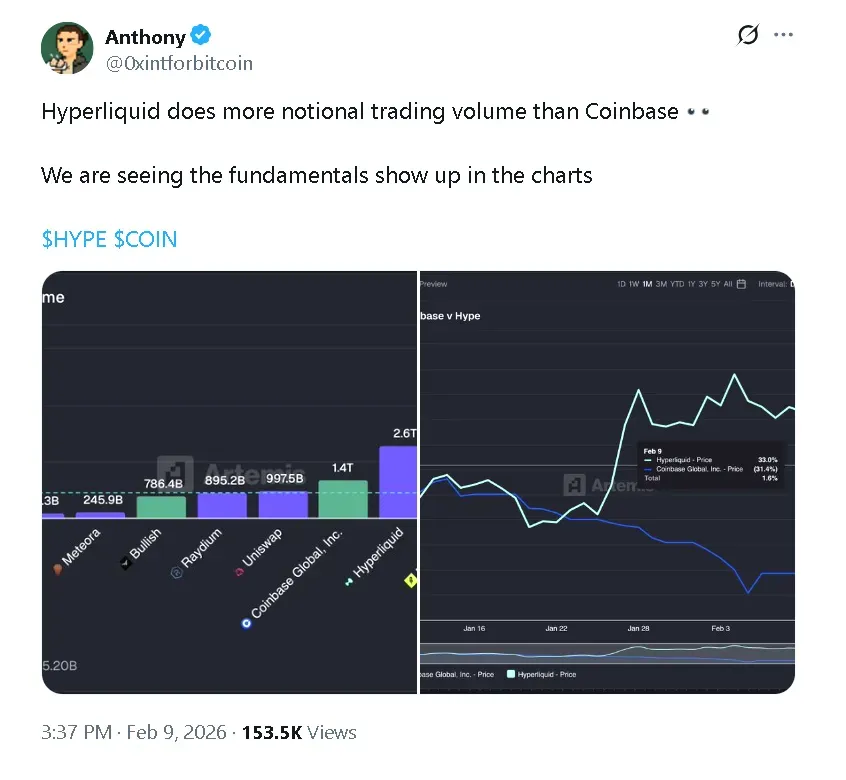Image resolution: width=846 pixels, height=780 pixels.
Task: Switch to the YTD time range
Action: coord(677,284)
